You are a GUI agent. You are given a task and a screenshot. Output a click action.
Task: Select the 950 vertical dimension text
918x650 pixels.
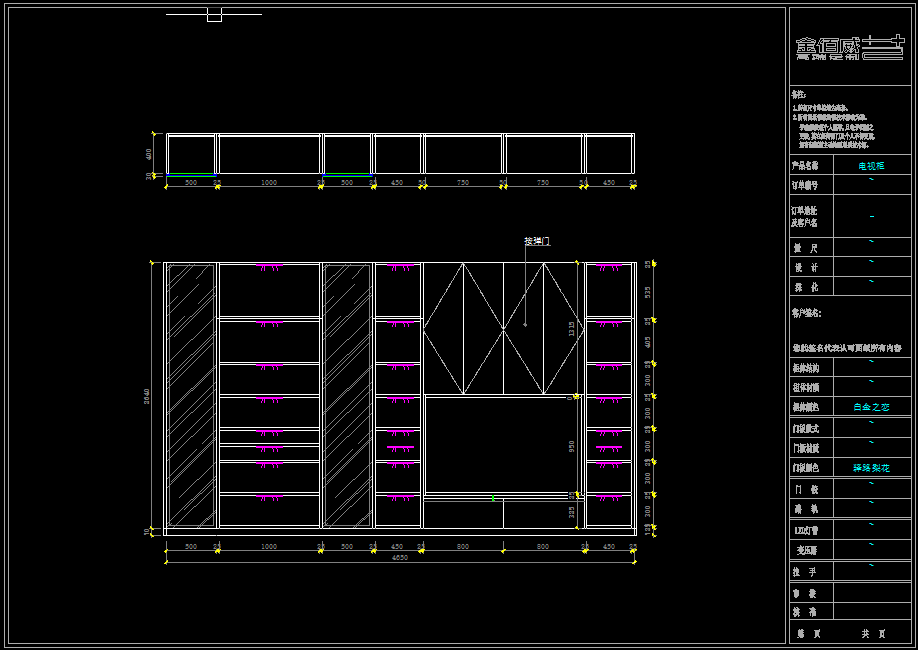point(572,445)
